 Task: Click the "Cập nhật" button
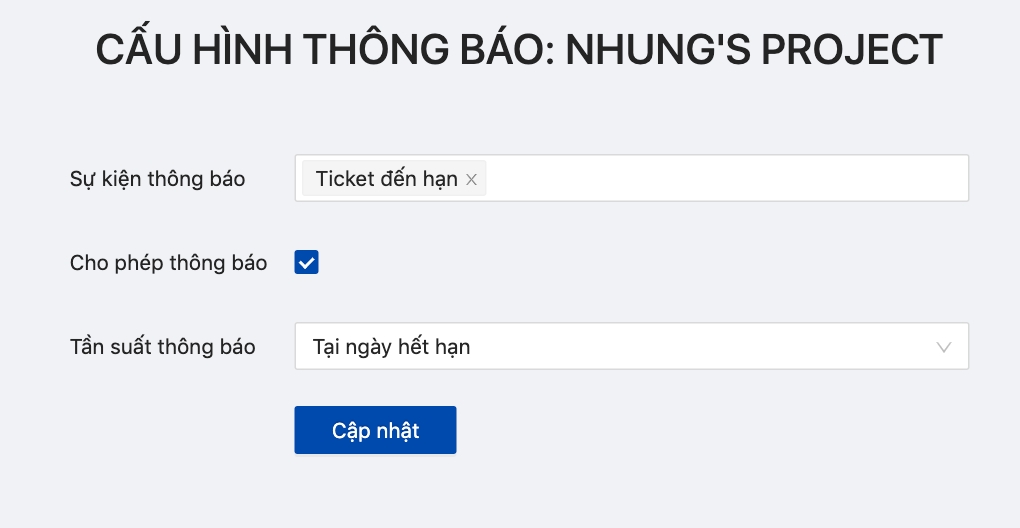tap(375, 430)
